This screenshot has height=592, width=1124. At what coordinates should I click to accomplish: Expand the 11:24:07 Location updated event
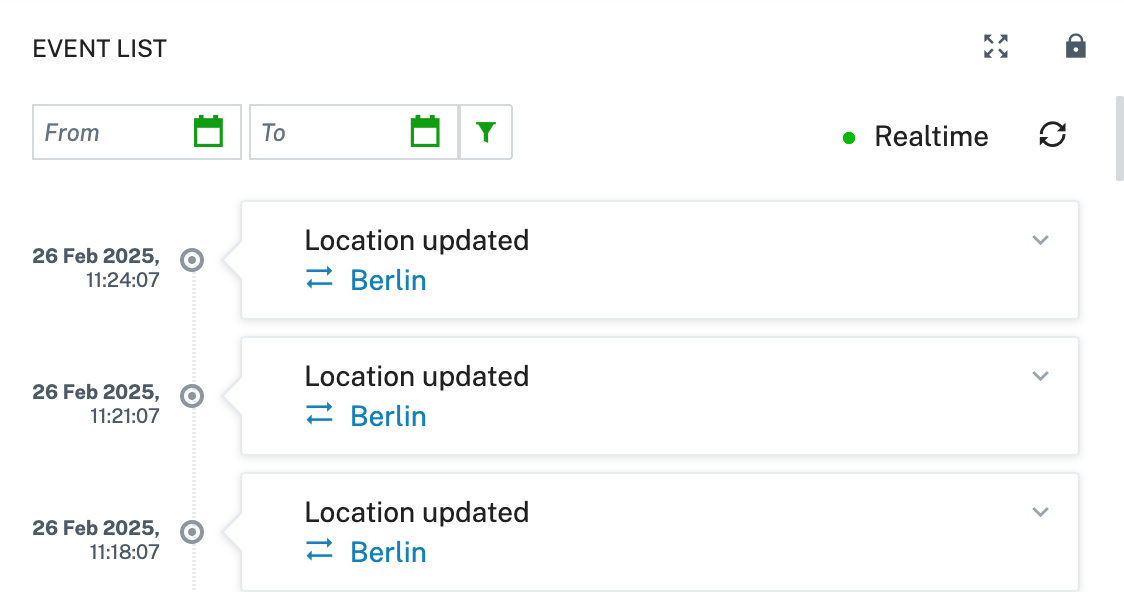1040,240
